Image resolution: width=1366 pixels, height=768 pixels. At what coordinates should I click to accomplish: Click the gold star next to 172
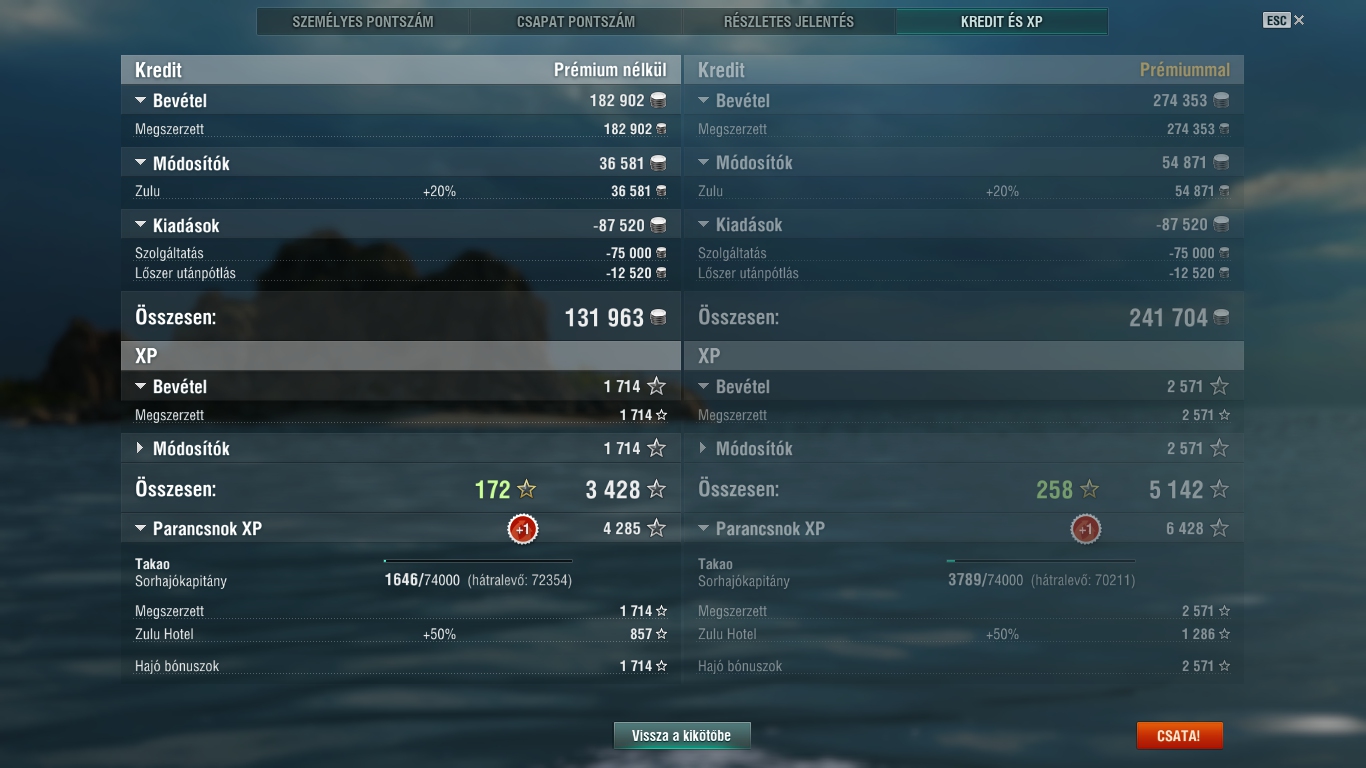tap(526, 489)
